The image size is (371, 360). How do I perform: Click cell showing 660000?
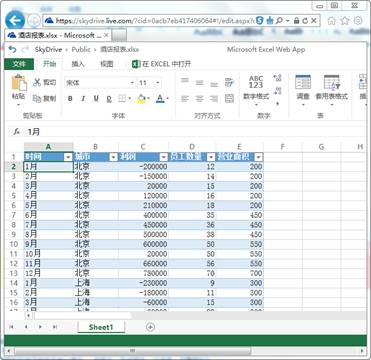point(143,263)
